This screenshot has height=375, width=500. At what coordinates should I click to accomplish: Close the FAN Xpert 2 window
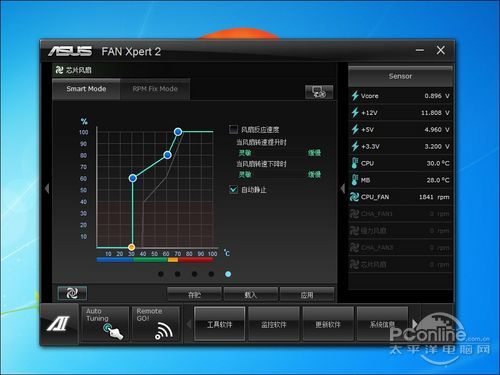coord(441,50)
